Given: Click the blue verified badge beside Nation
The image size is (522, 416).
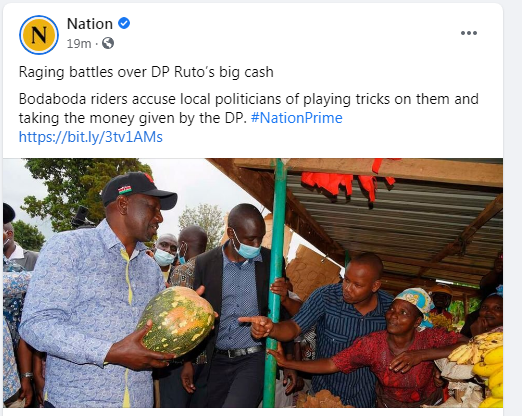Looking at the screenshot, I should pos(124,23).
